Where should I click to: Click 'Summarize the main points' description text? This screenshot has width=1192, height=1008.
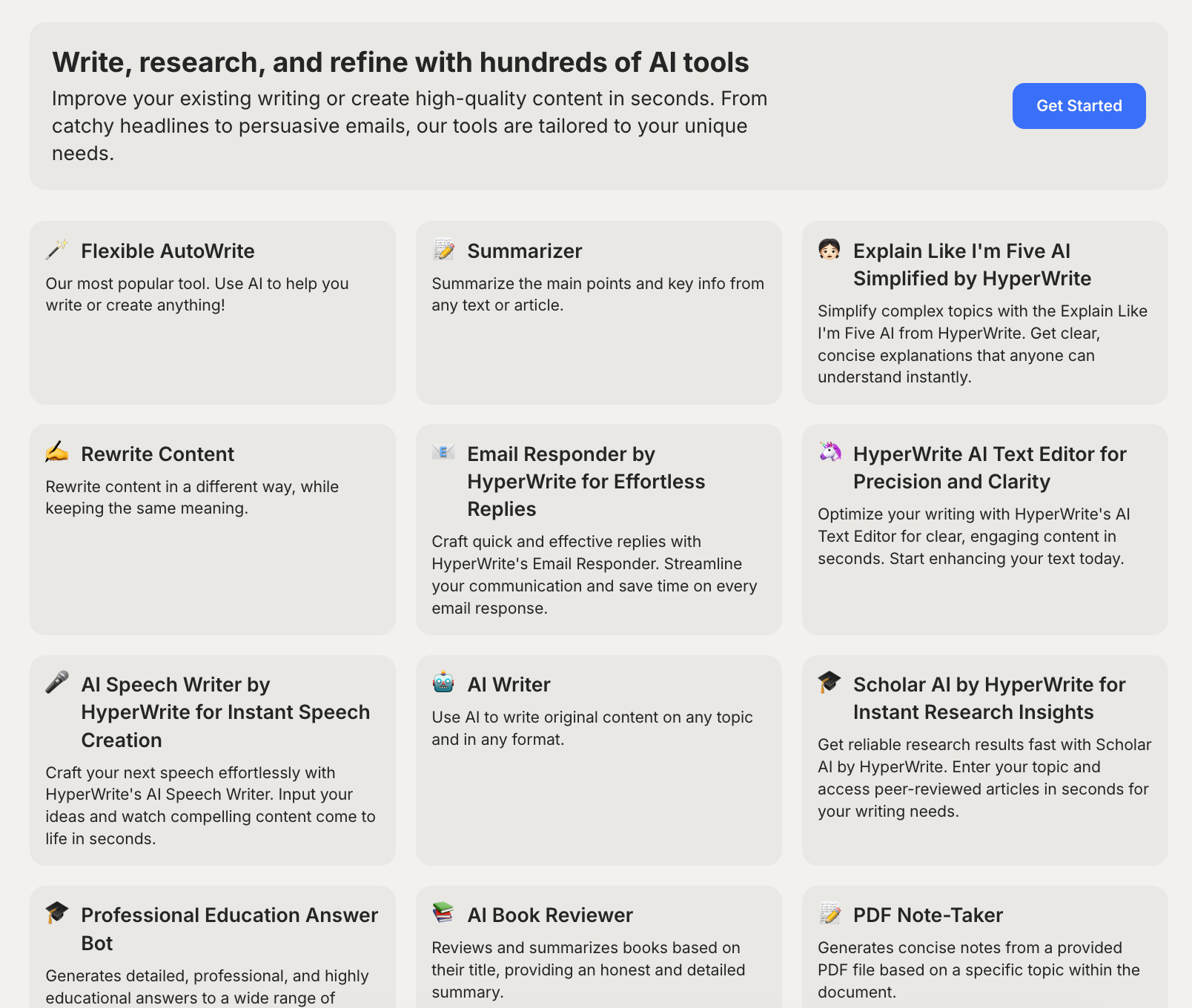597,294
